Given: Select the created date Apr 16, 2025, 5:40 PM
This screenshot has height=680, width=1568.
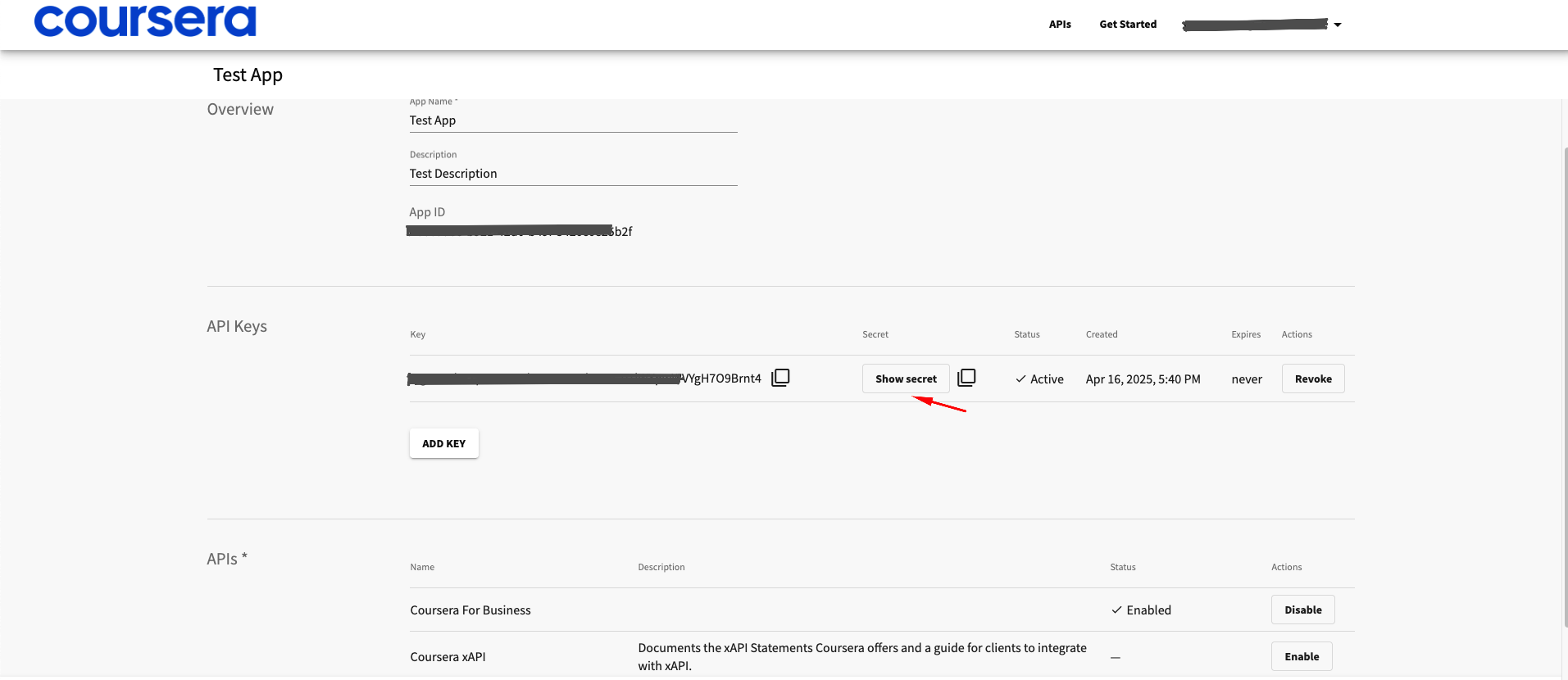Looking at the screenshot, I should 1143,379.
